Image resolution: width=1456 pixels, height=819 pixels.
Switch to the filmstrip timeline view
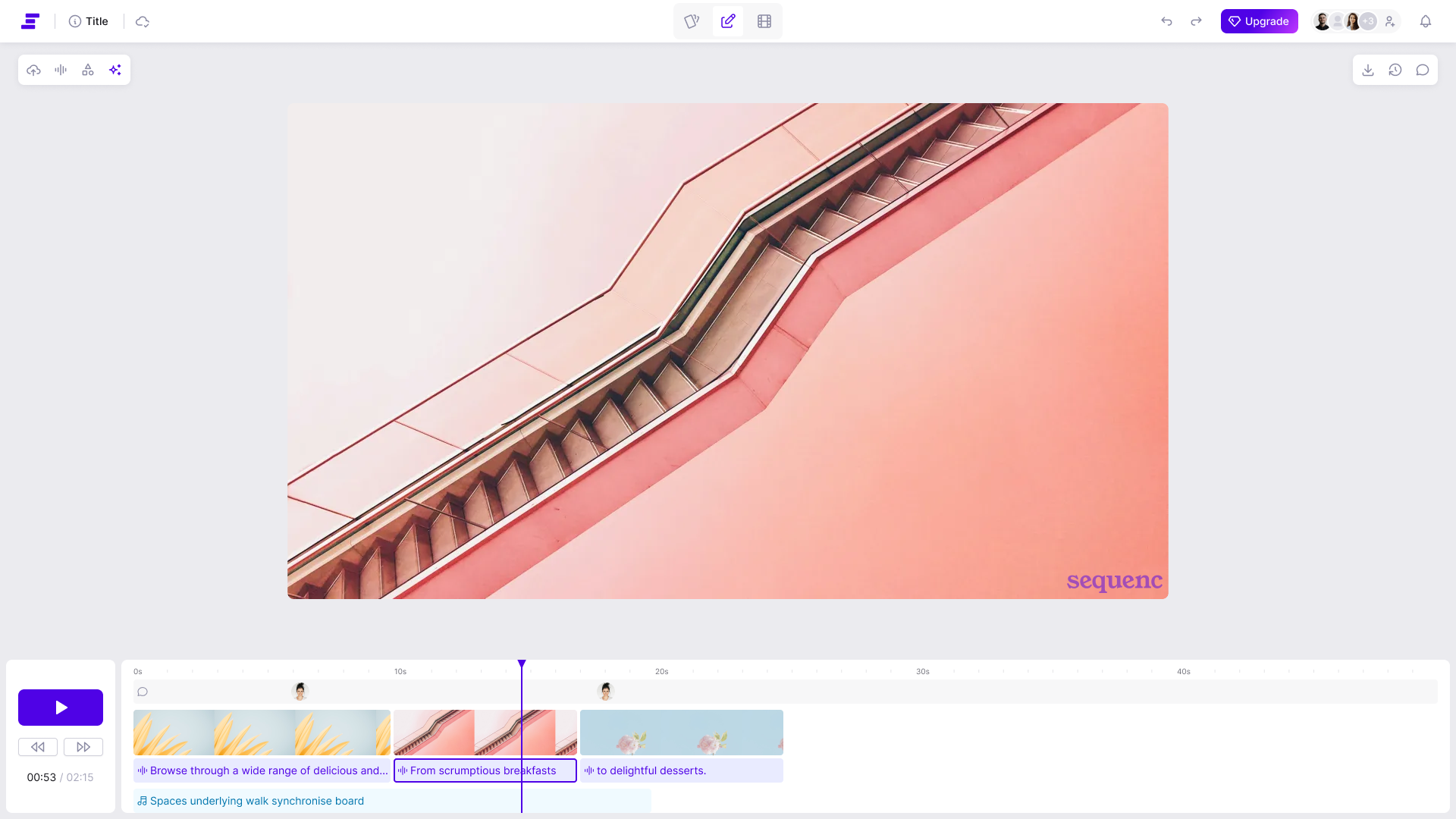click(764, 21)
